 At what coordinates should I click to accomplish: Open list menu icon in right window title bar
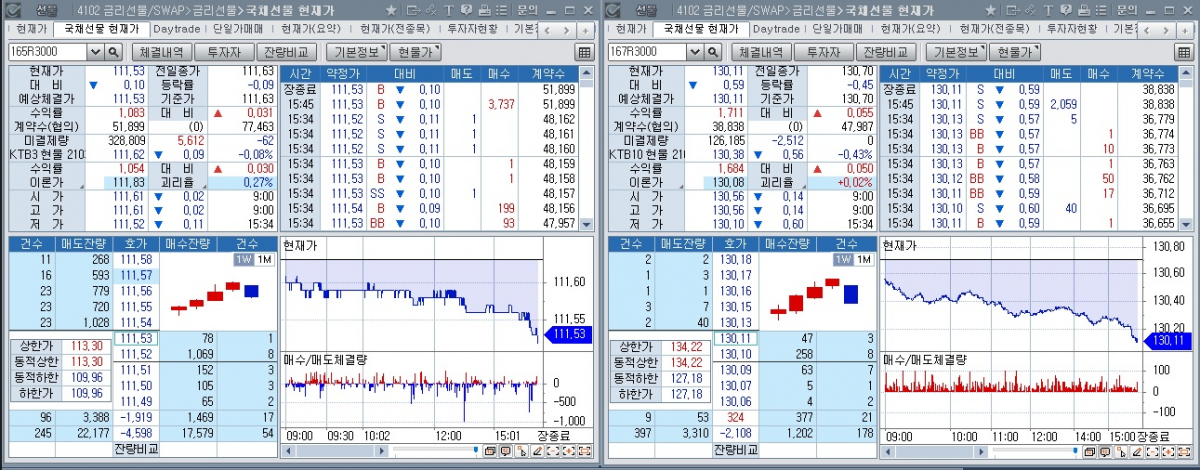click(1101, 10)
